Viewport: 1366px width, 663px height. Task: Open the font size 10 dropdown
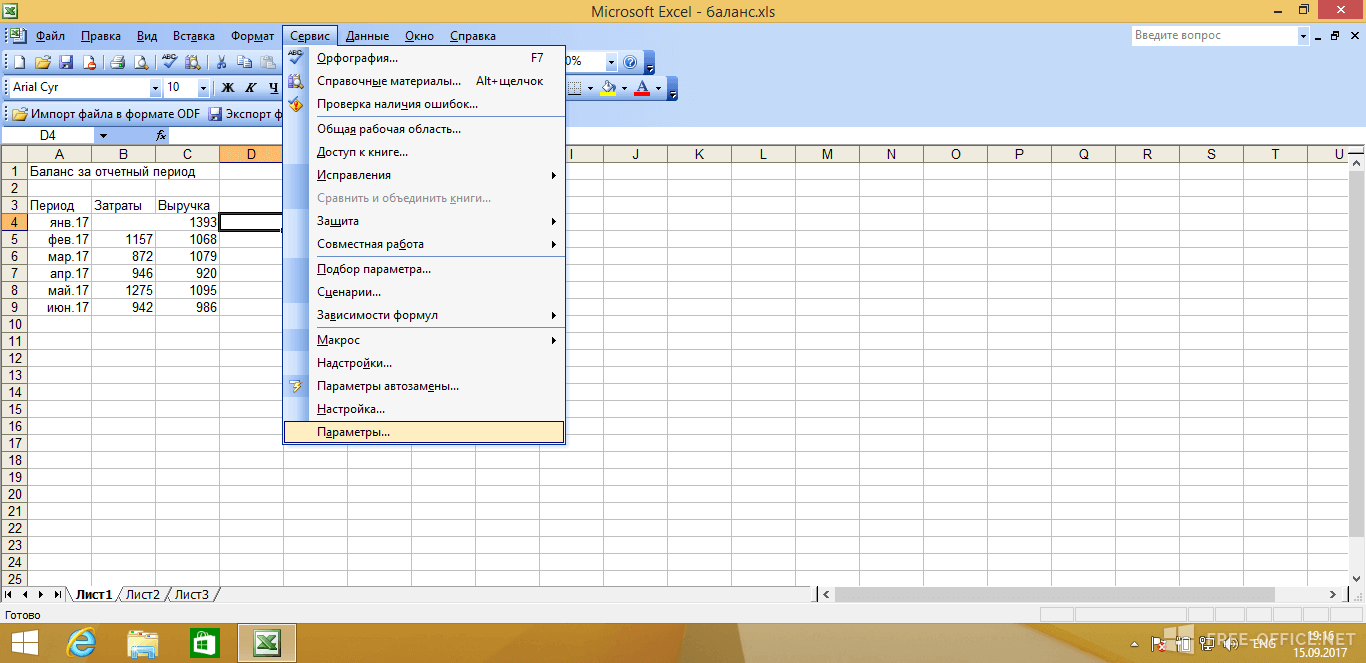point(204,88)
